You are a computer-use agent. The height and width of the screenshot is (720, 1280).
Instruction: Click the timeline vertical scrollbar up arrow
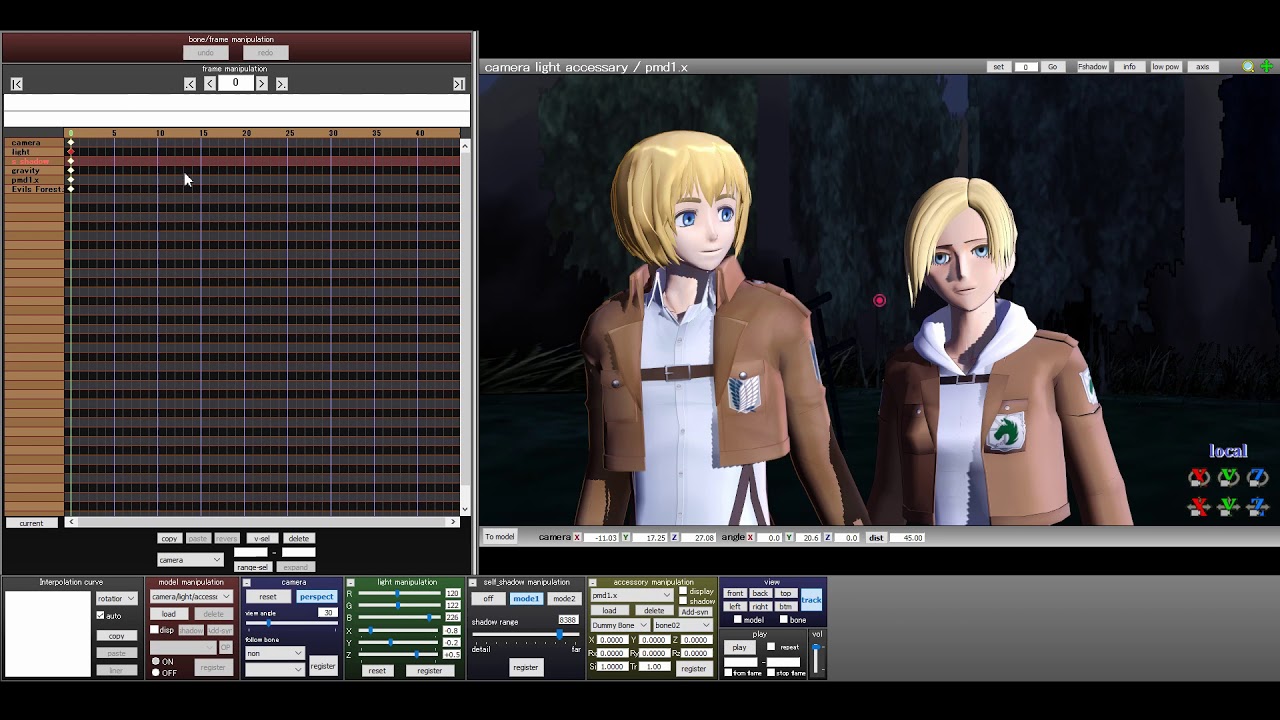[465, 147]
